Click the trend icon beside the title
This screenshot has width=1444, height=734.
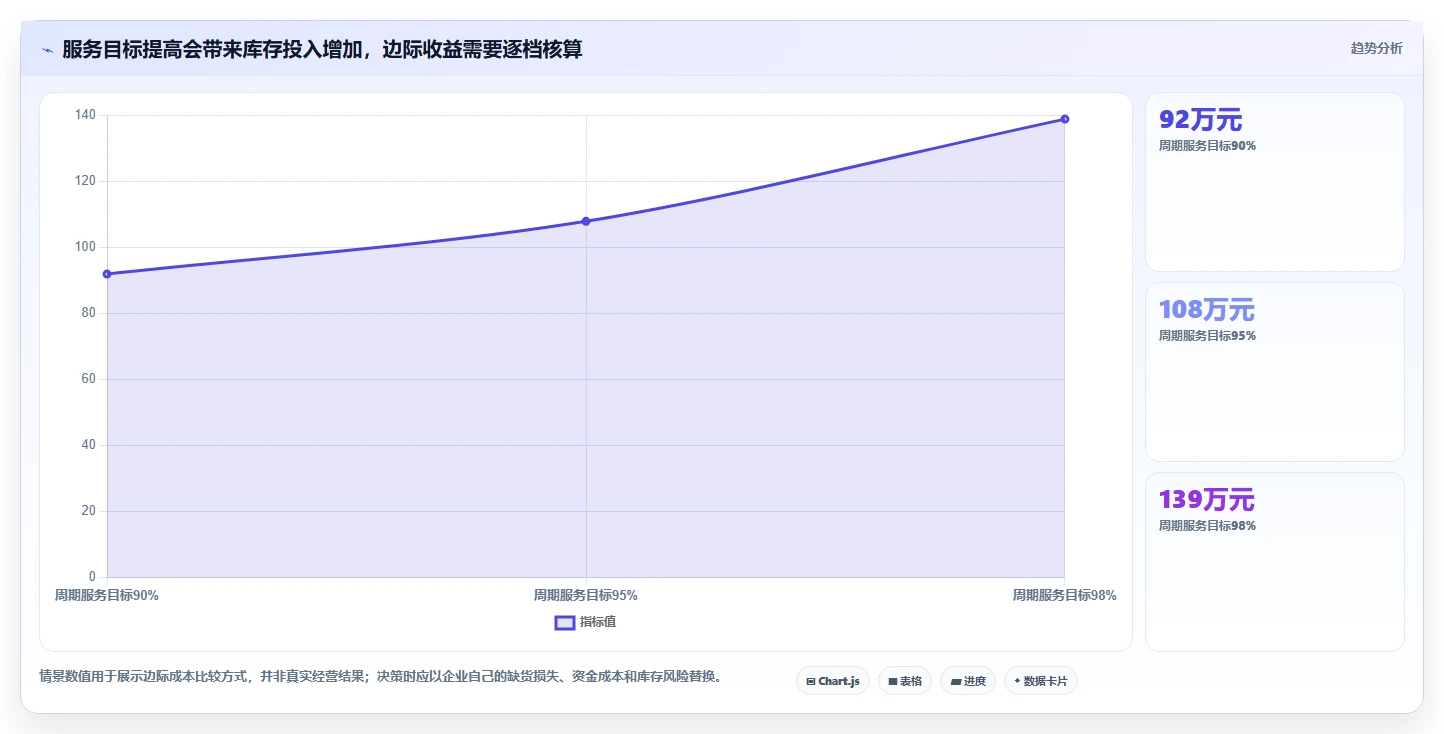tap(47, 50)
